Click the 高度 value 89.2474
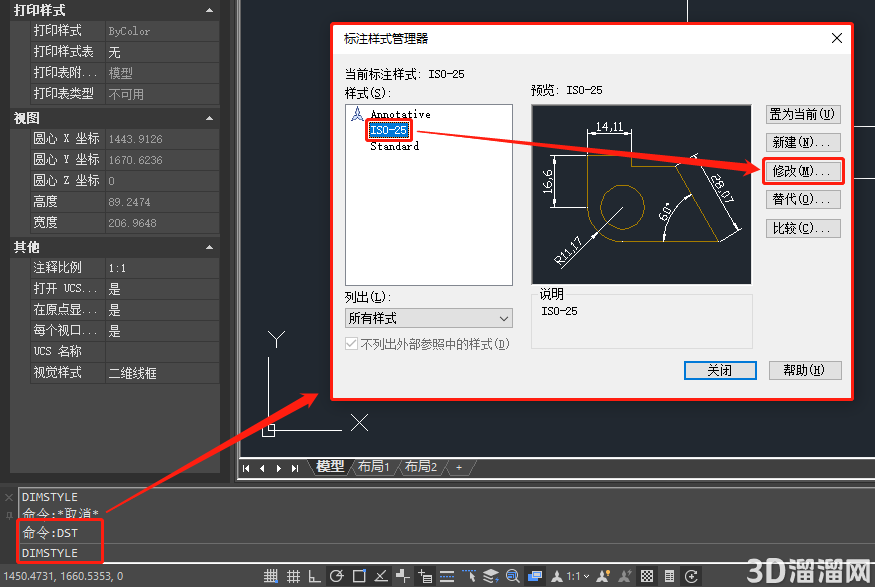The height and width of the screenshot is (587, 875). click(162, 202)
